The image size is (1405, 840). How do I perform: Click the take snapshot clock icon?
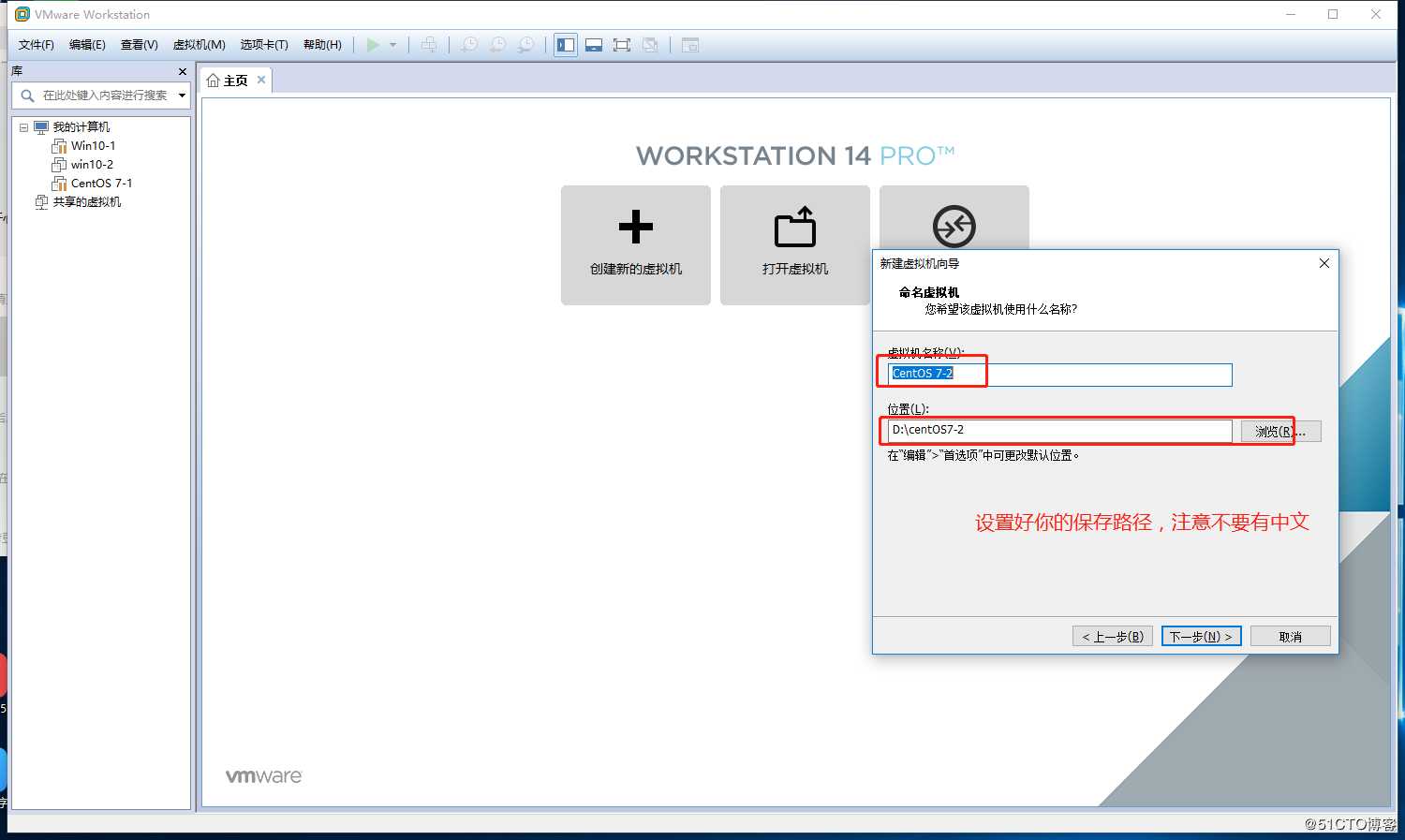coord(469,45)
